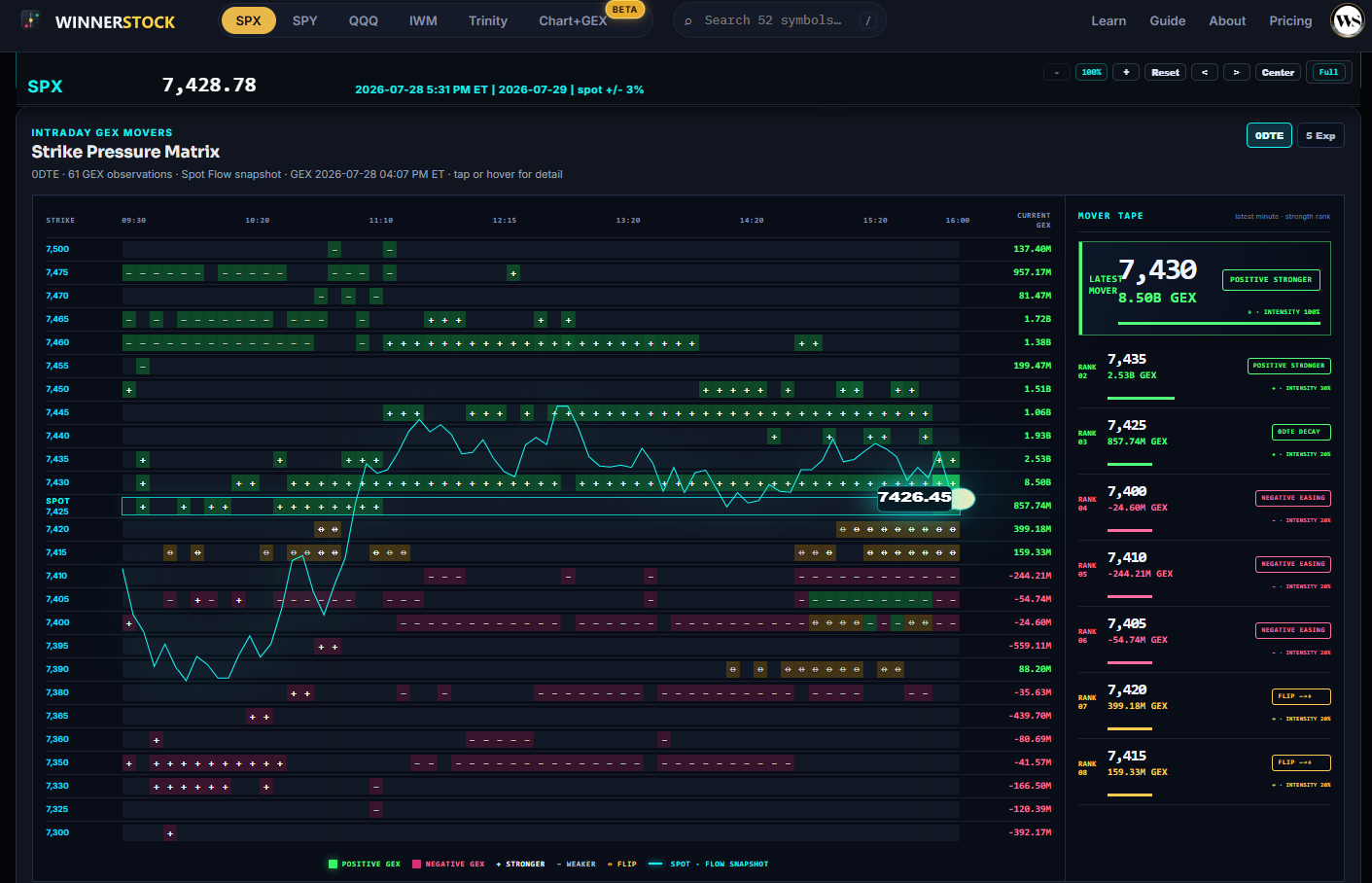Click the Center button
This screenshot has height=883, width=1372.
[x=1278, y=72]
